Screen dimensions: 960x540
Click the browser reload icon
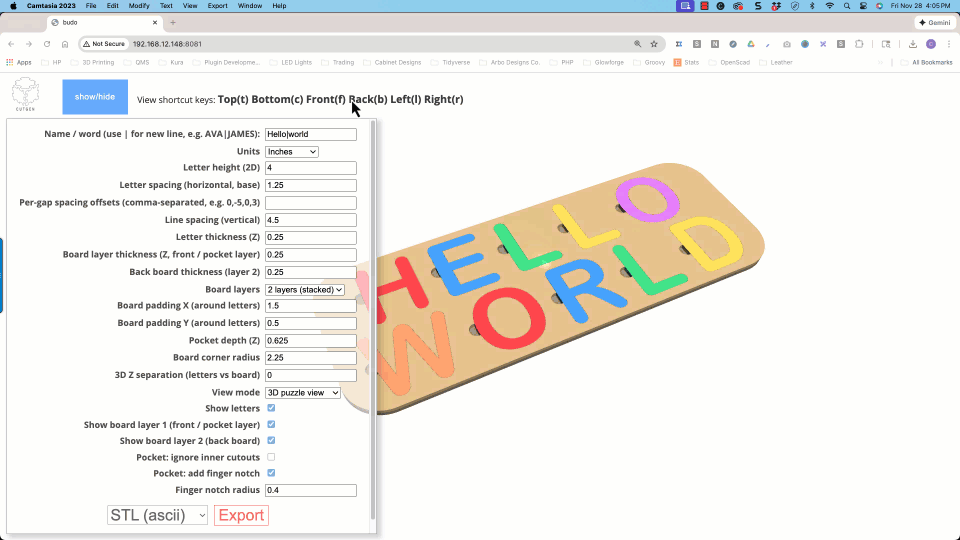click(46, 44)
